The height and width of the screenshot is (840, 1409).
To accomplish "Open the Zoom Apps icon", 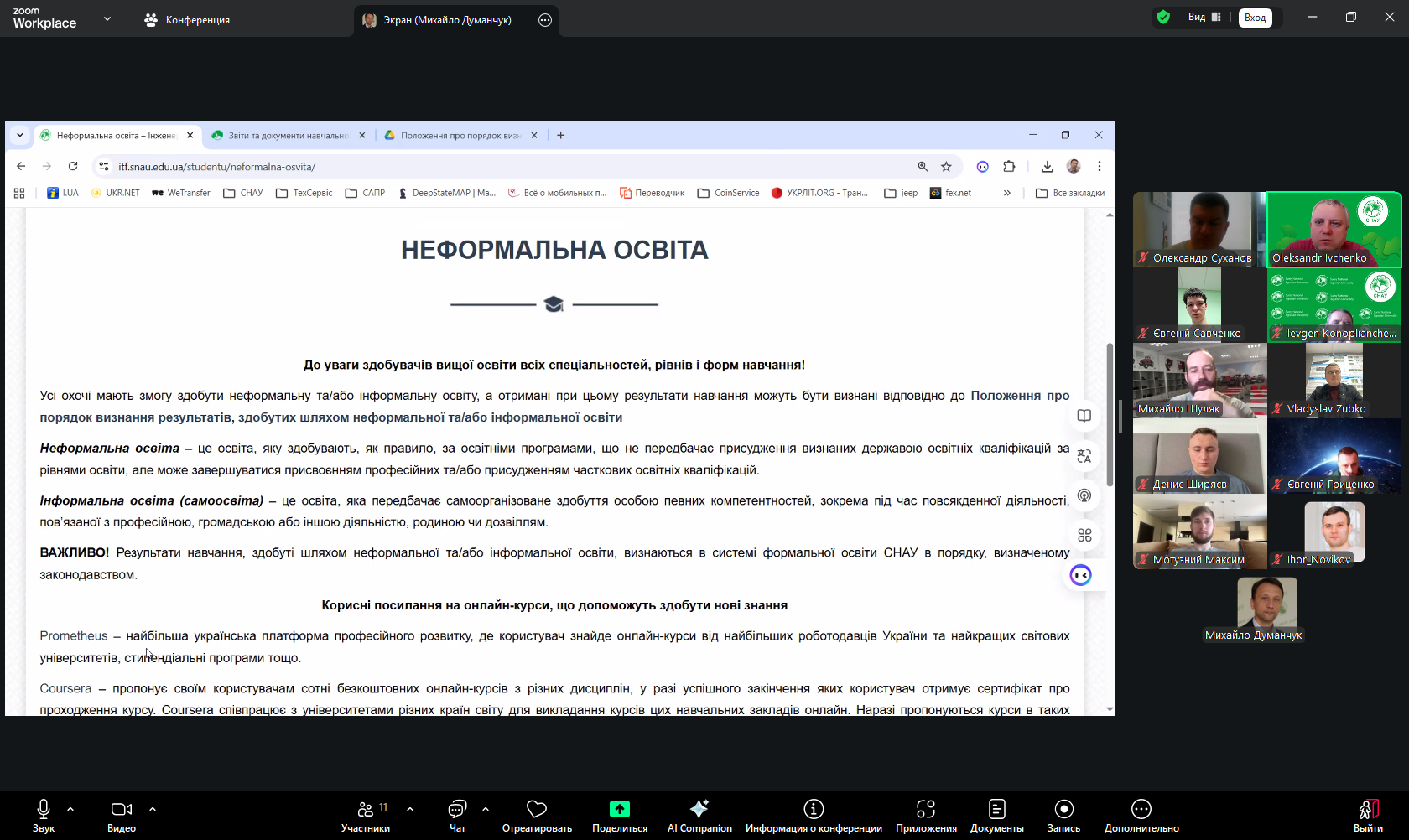I will [925, 809].
